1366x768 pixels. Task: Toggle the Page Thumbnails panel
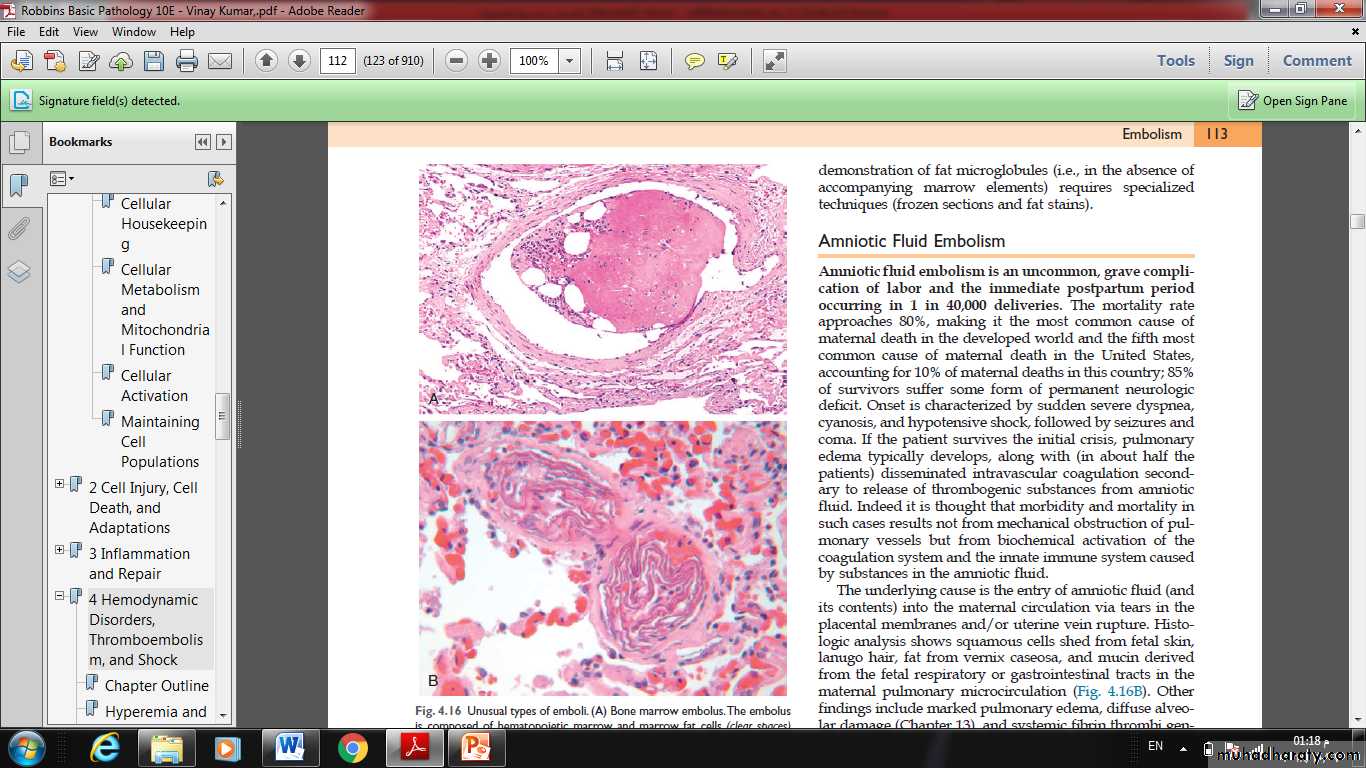(18, 142)
